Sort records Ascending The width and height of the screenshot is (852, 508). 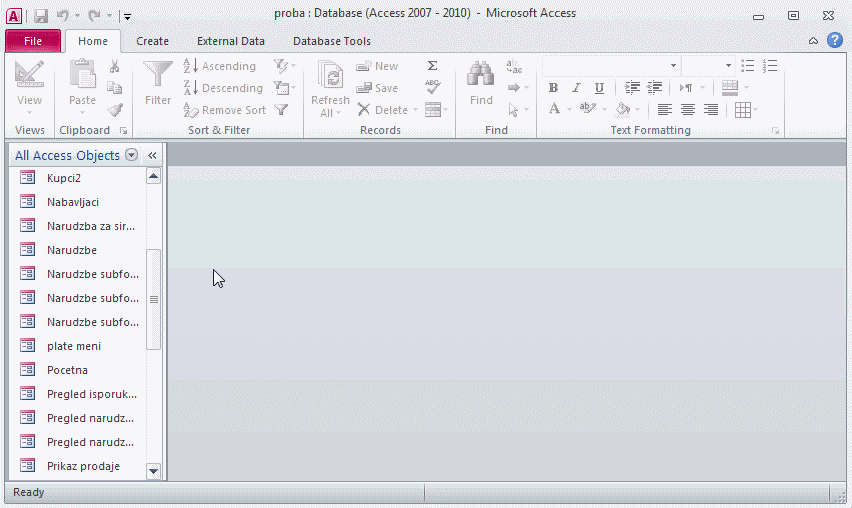pos(220,66)
